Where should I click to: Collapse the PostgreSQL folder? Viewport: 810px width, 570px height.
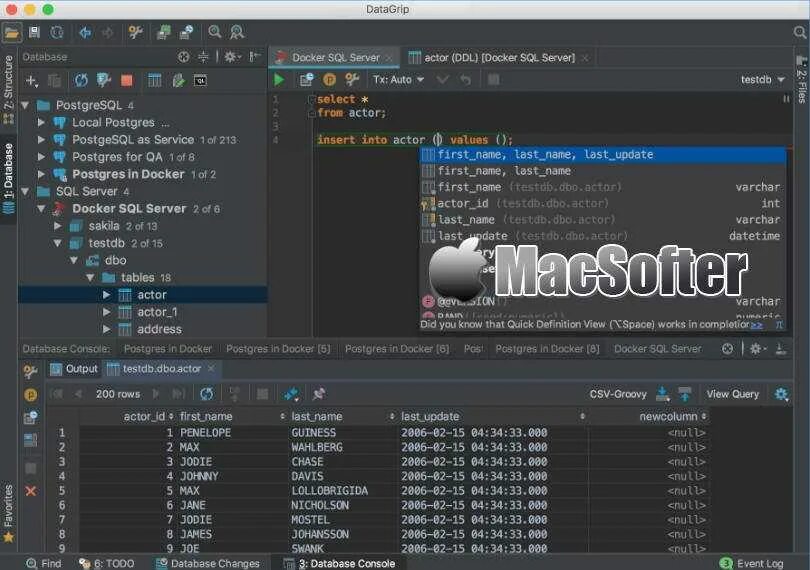tap(25, 105)
